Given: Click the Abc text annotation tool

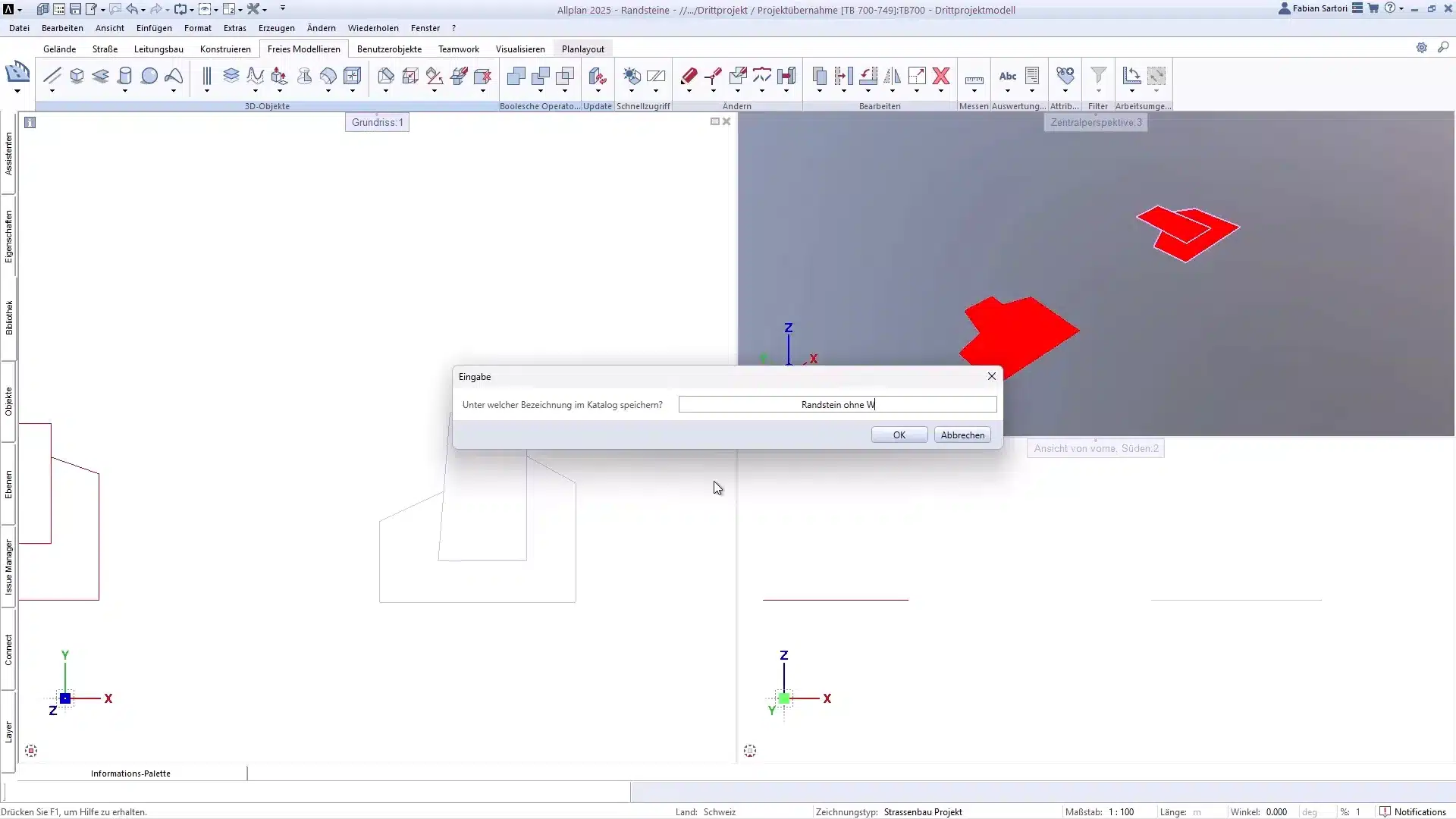Looking at the screenshot, I should click(1009, 77).
